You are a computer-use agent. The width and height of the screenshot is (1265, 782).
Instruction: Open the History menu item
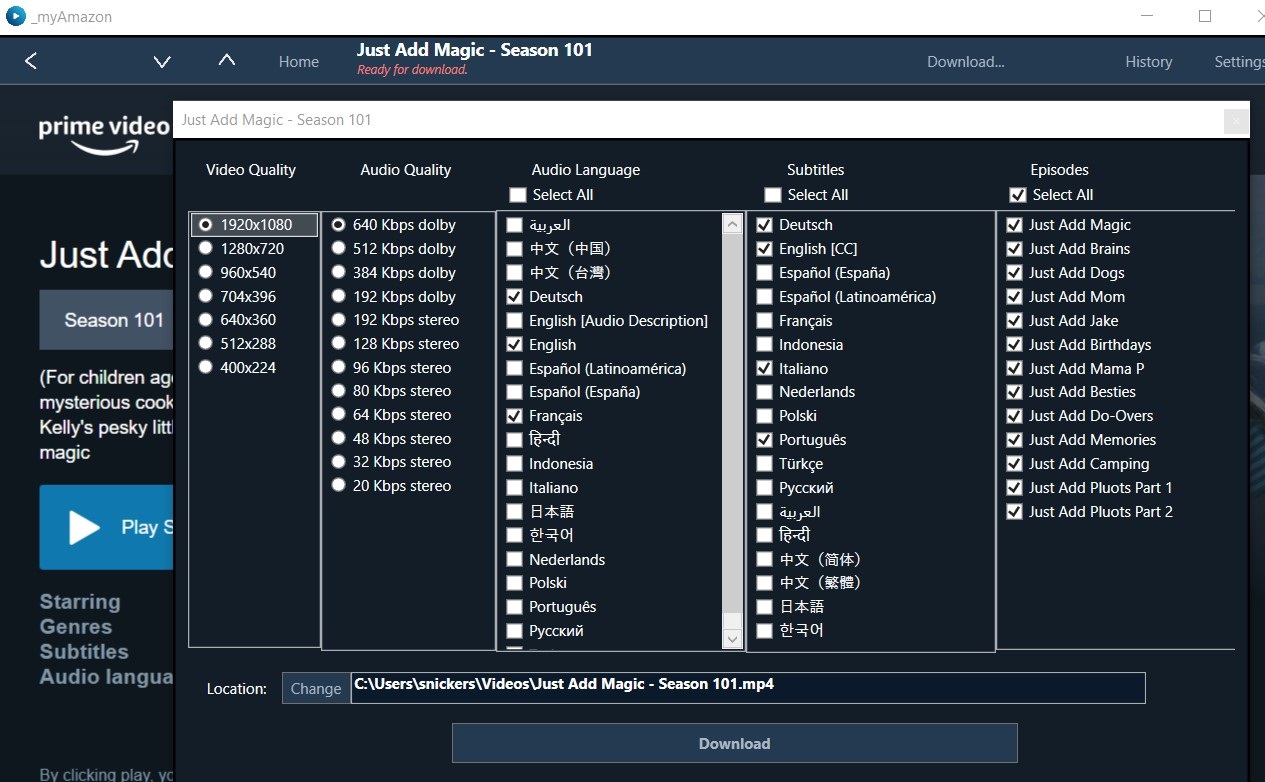pos(1148,62)
